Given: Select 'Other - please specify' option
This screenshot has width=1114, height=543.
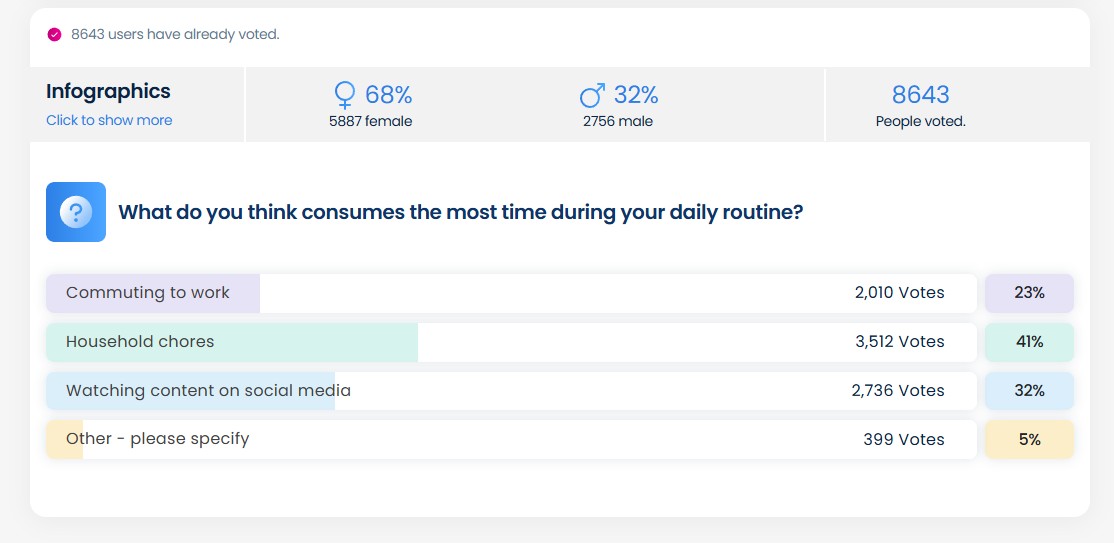Looking at the screenshot, I should [x=157, y=439].
